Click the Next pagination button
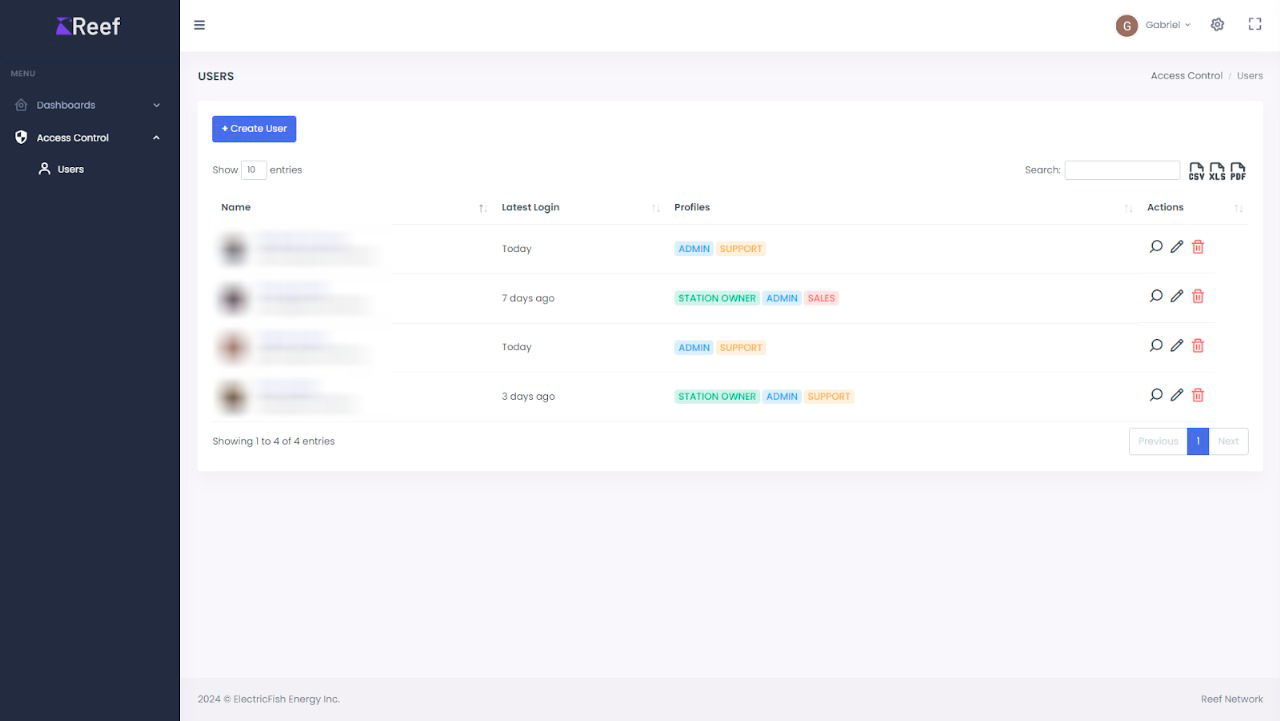Screen dimensions: 1280x721 [1228, 441]
